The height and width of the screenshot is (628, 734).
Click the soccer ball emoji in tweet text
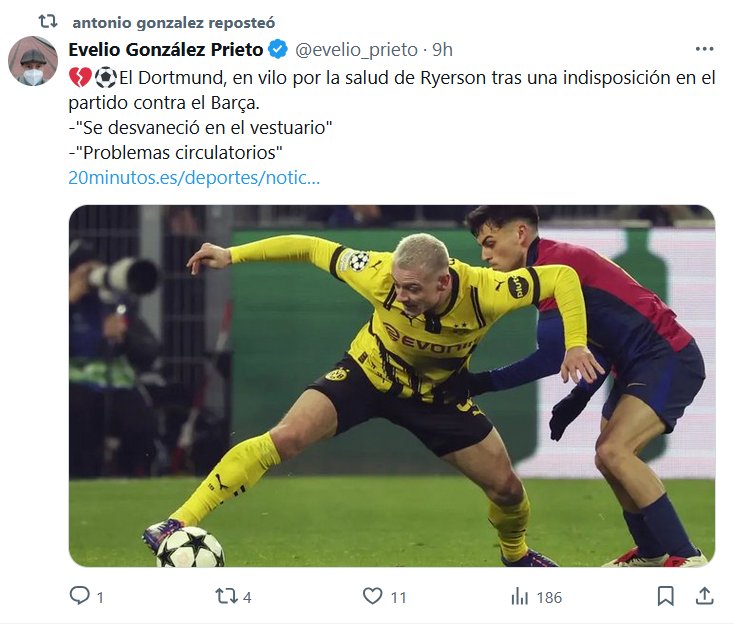coord(105,78)
